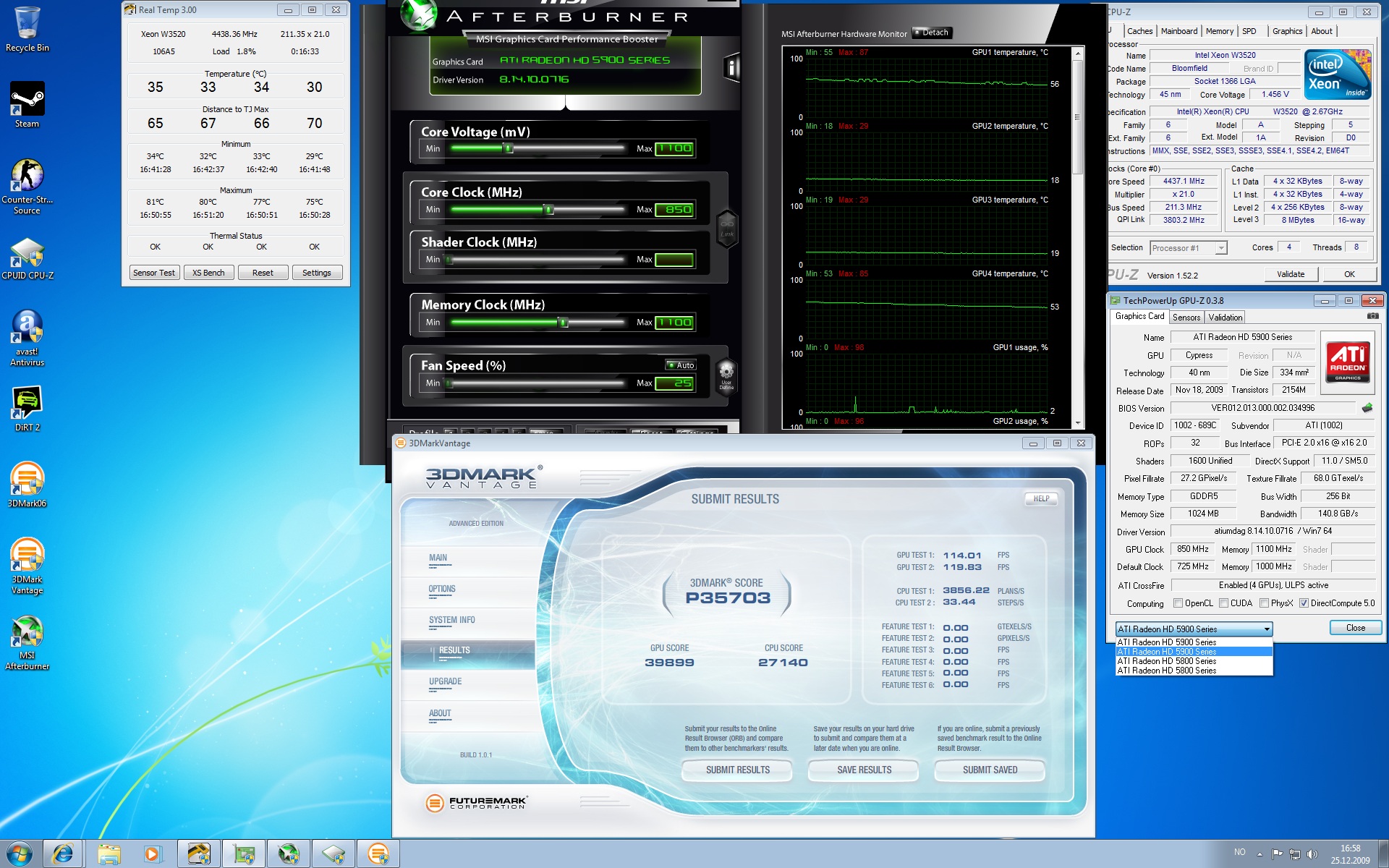This screenshot has width=1389, height=868.
Task: Launch Steam from the desktop
Action: [x=27, y=105]
